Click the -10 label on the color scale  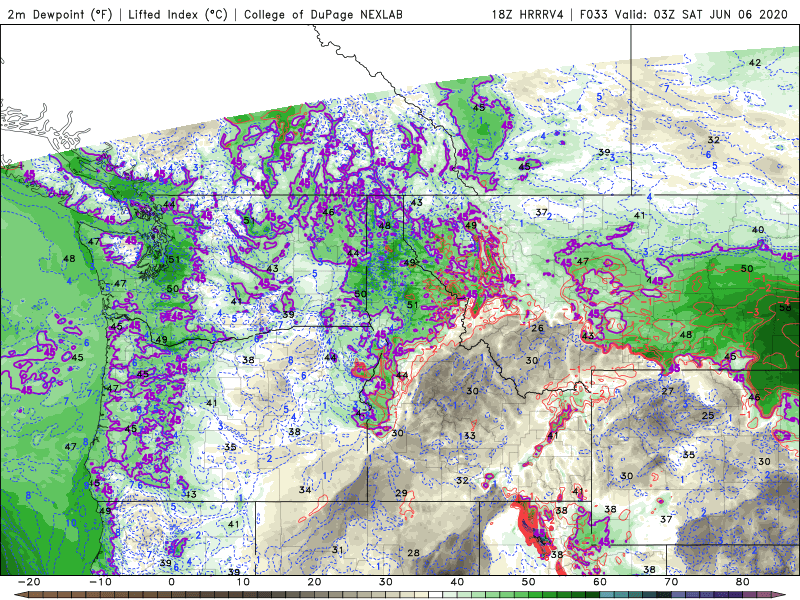coord(100,582)
